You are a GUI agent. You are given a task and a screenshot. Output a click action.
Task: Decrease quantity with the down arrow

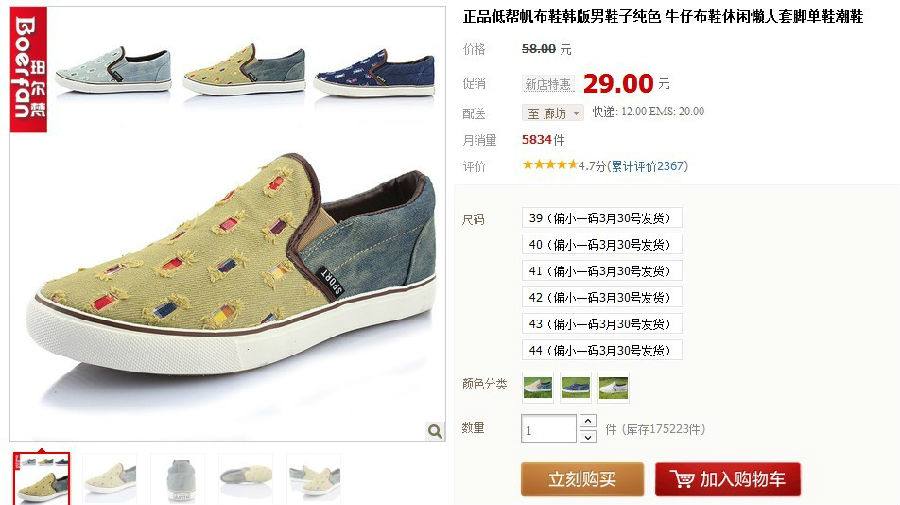coord(588,437)
